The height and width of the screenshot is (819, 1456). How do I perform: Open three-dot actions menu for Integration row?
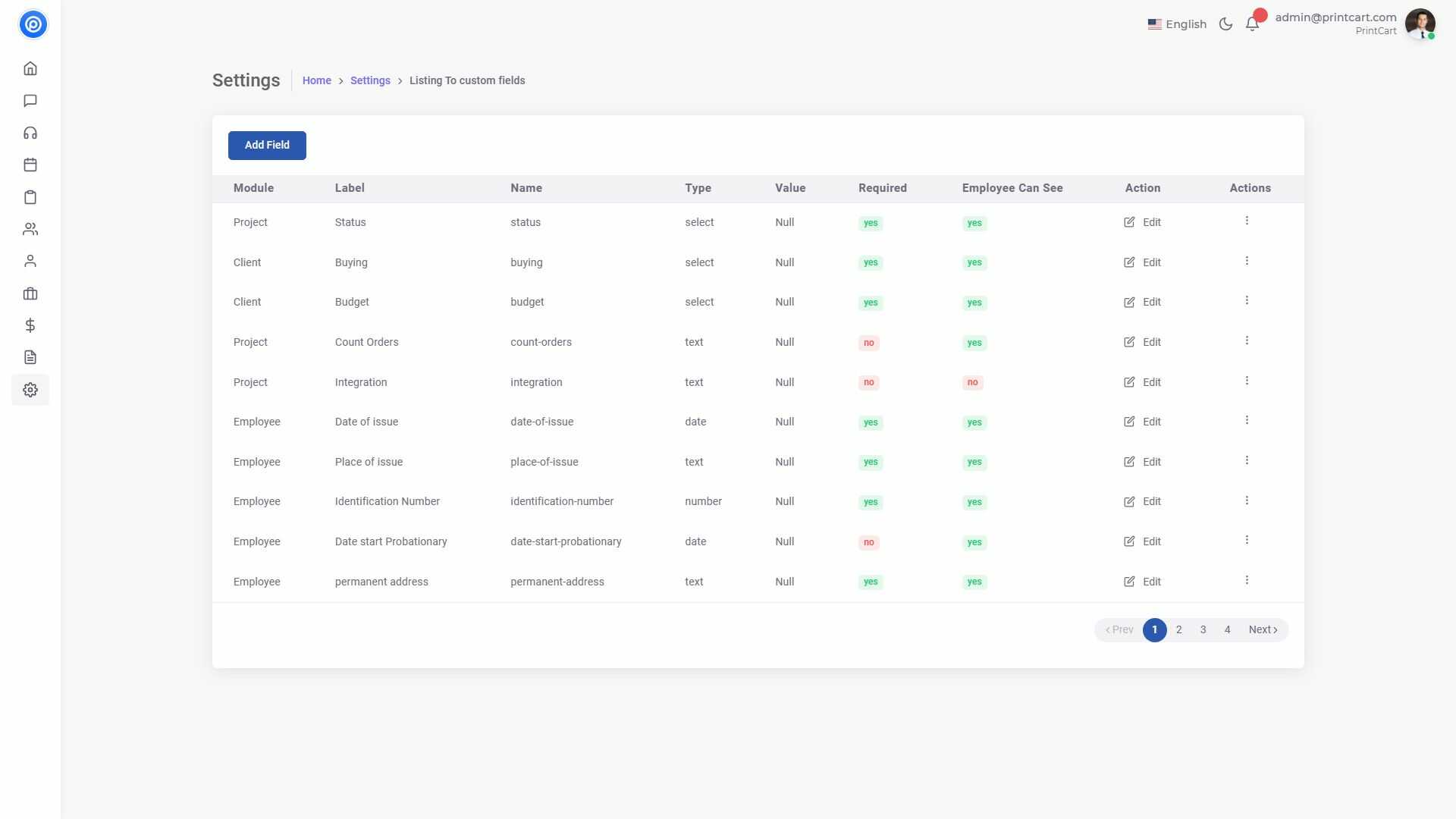click(1247, 381)
